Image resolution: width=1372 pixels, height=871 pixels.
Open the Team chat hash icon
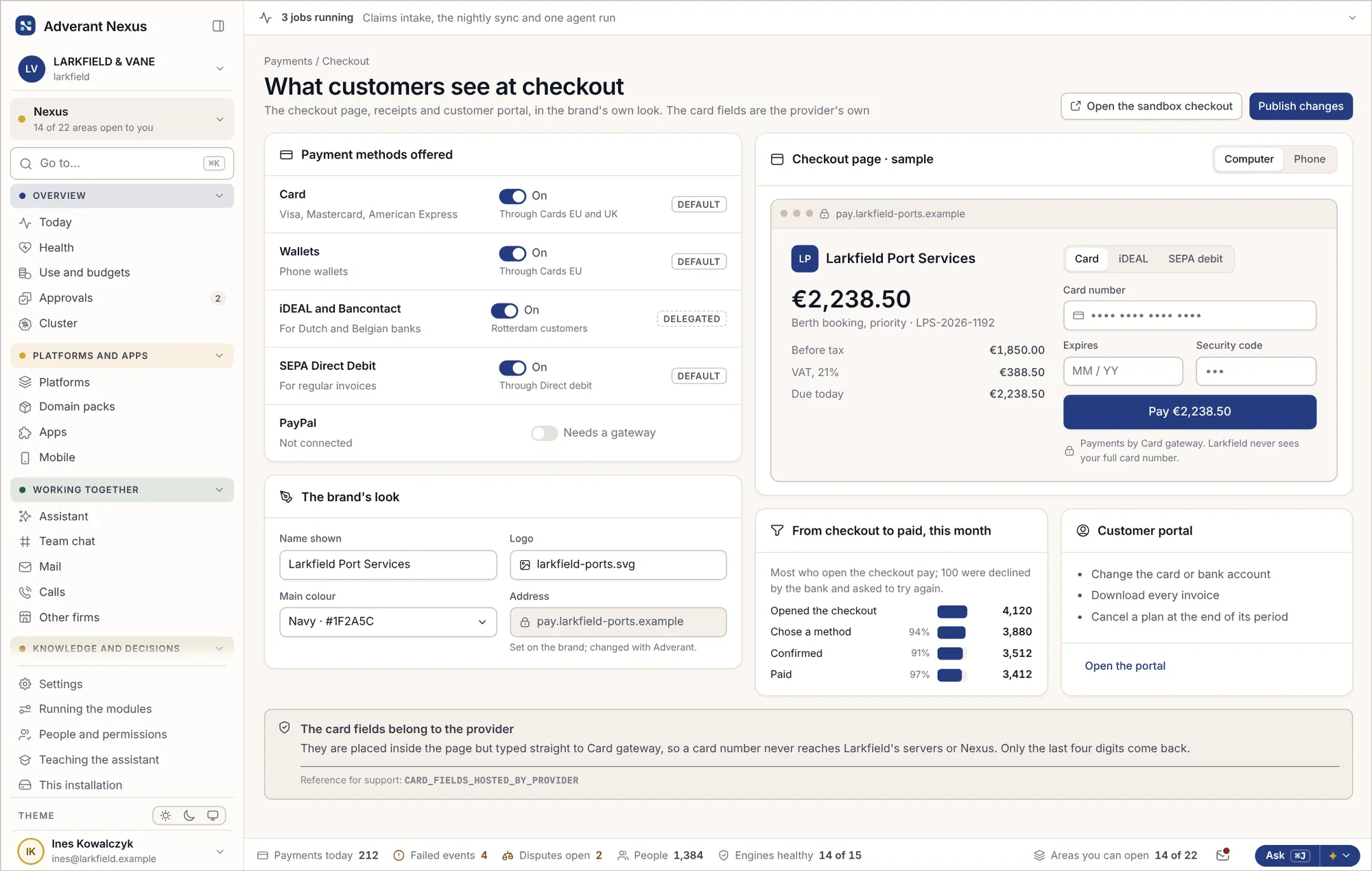(25, 542)
